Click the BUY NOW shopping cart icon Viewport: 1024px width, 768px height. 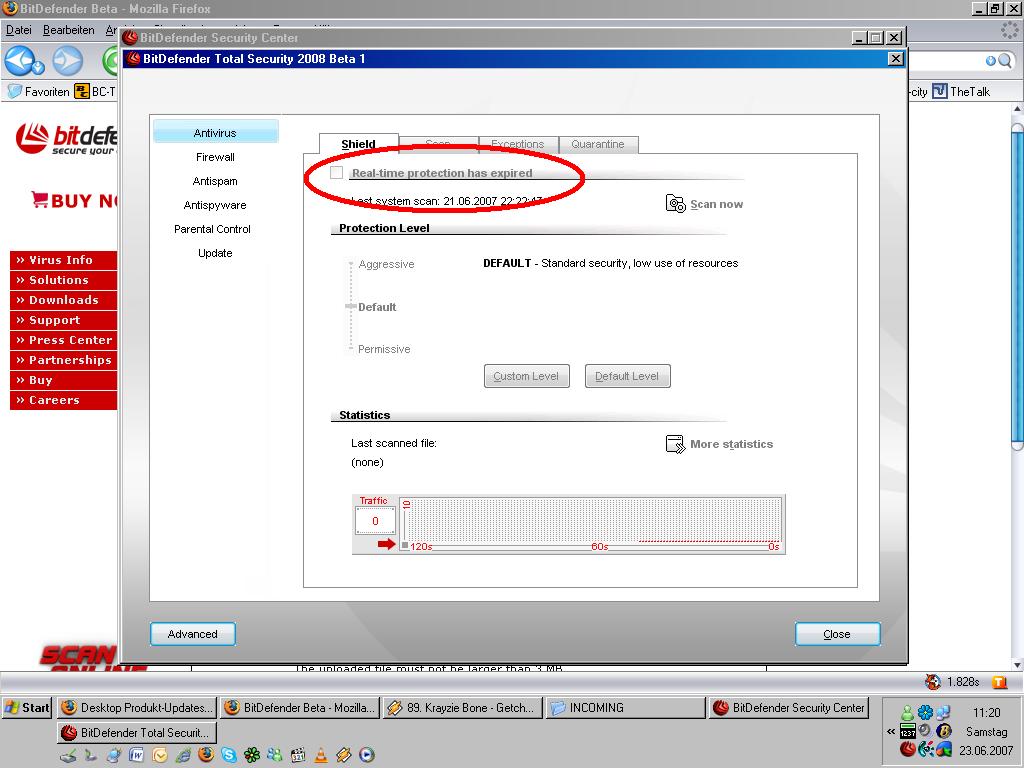click(39, 200)
